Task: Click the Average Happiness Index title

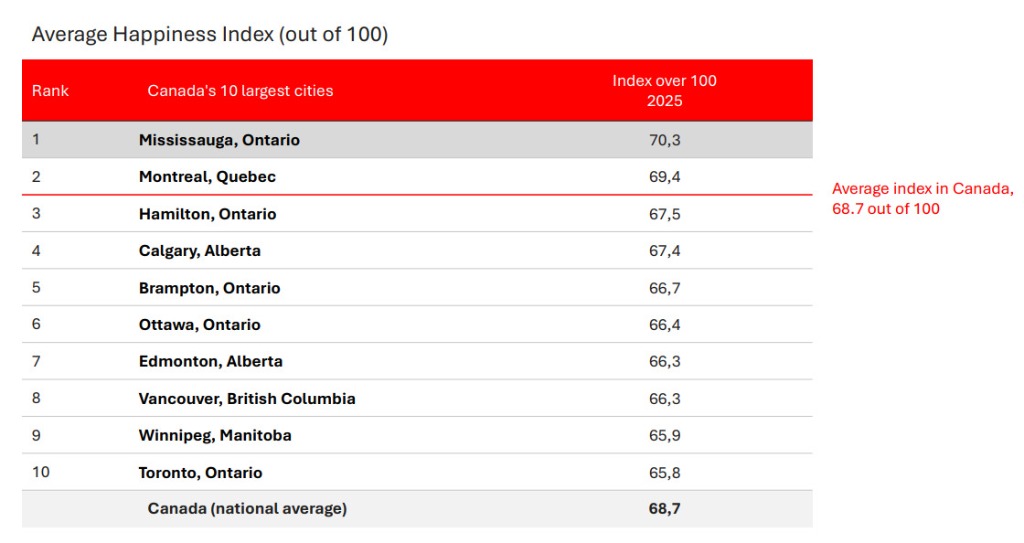Action: [210, 34]
